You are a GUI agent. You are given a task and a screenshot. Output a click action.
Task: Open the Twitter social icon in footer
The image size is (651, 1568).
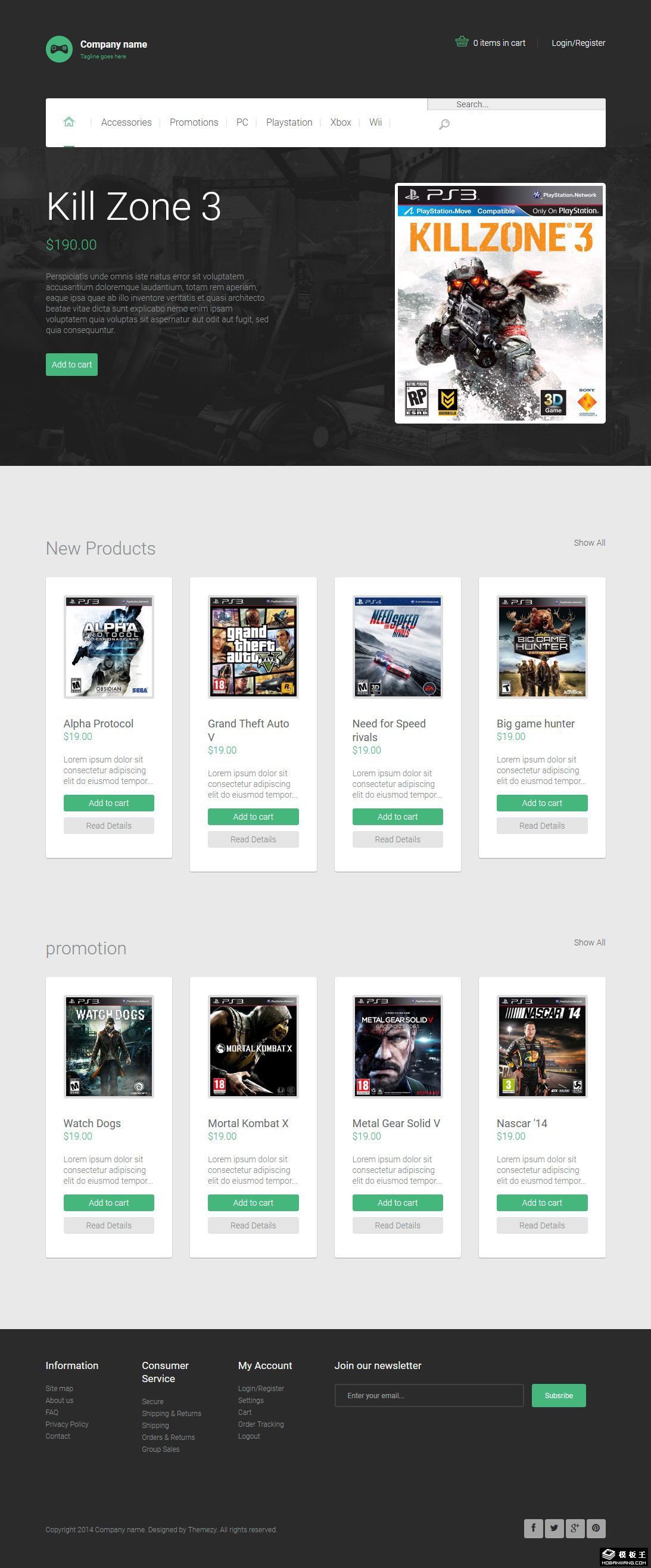coord(555,1528)
